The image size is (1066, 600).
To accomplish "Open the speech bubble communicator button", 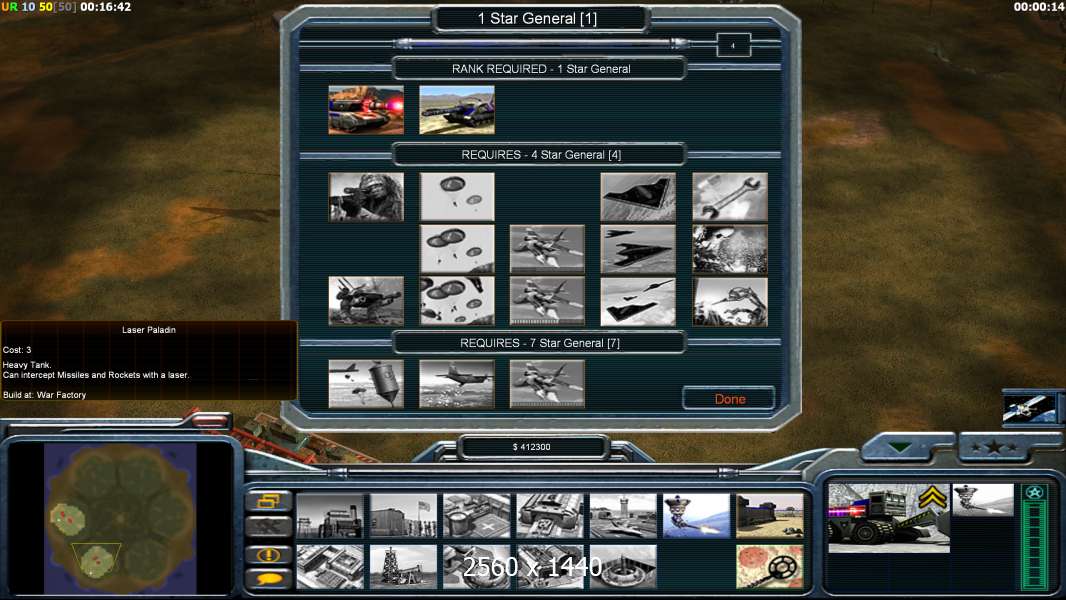I will tap(269, 579).
